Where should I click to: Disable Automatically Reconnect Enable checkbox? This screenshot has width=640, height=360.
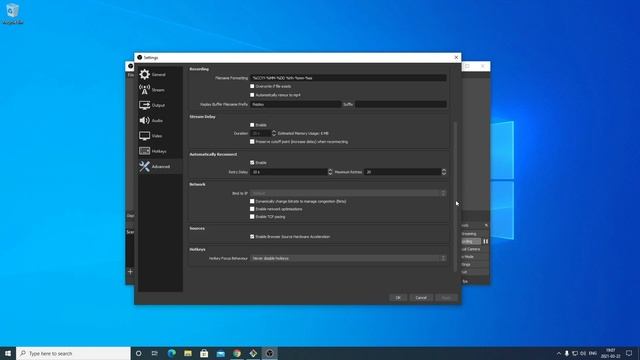point(252,162)
